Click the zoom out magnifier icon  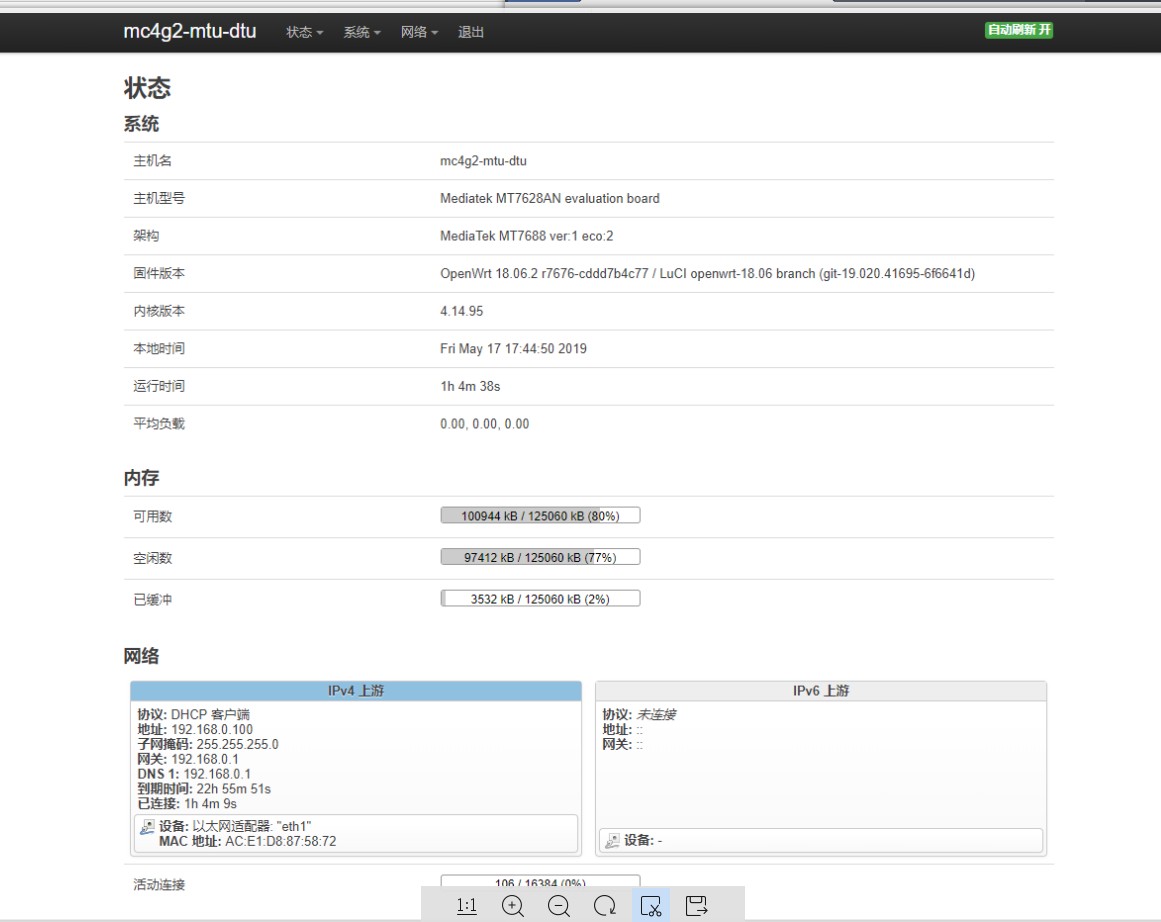559,906
